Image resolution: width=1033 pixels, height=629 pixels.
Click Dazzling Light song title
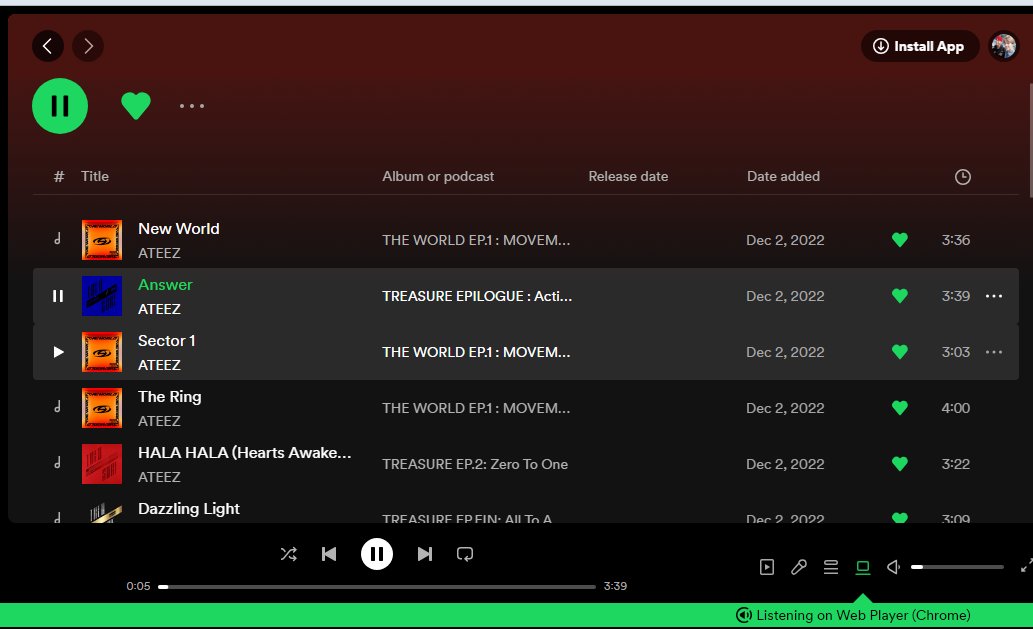pyautogui.click(x=188, y=508)
